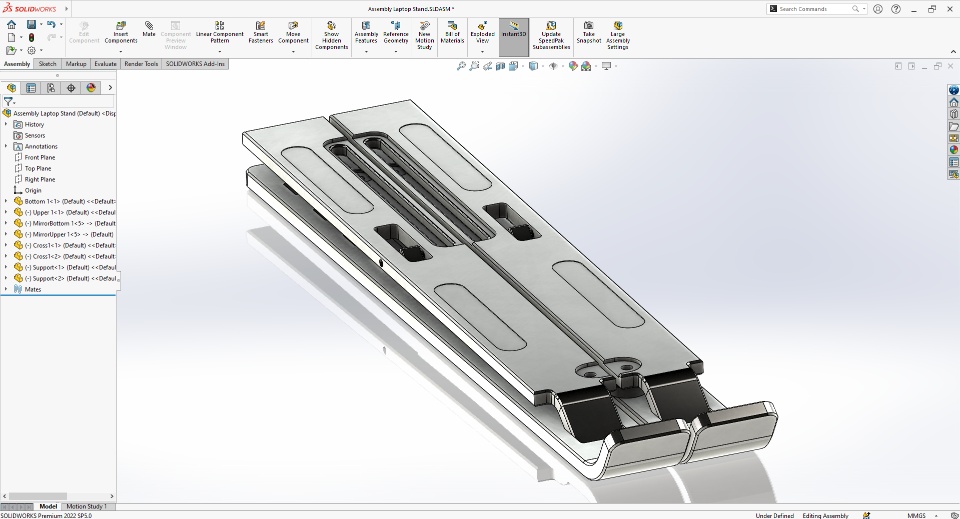Open a file with the Open icon
Viewport: 960px width, 519px height.
click(10, 50)
